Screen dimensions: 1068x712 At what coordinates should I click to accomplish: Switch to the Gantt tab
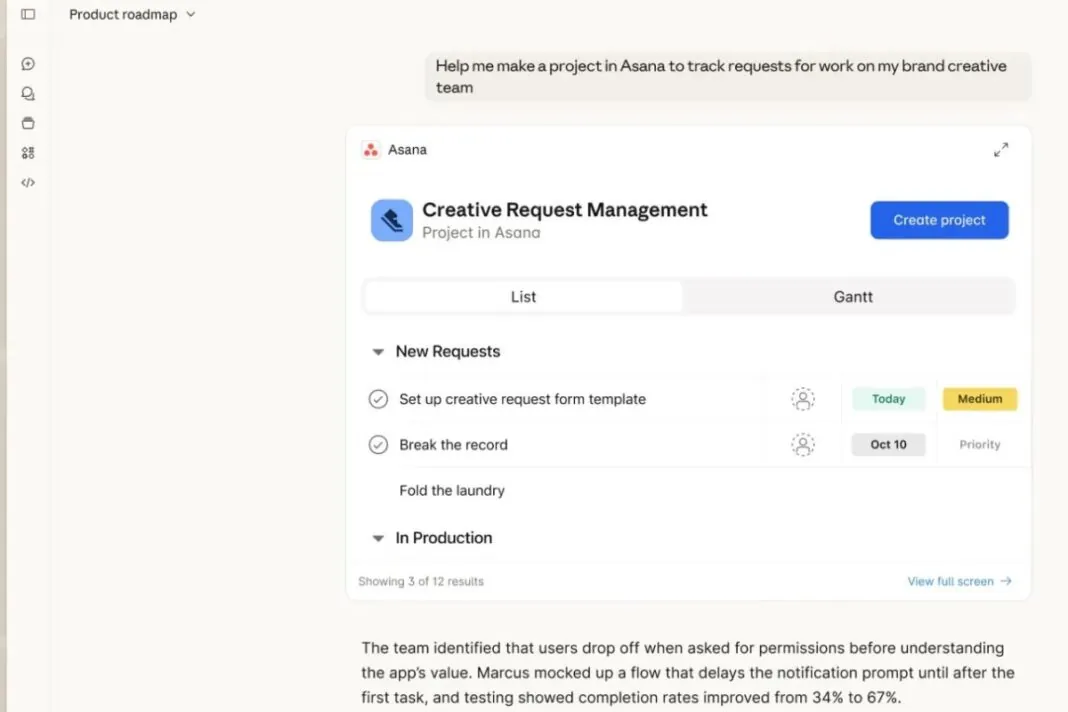click(x=852, y=297)
